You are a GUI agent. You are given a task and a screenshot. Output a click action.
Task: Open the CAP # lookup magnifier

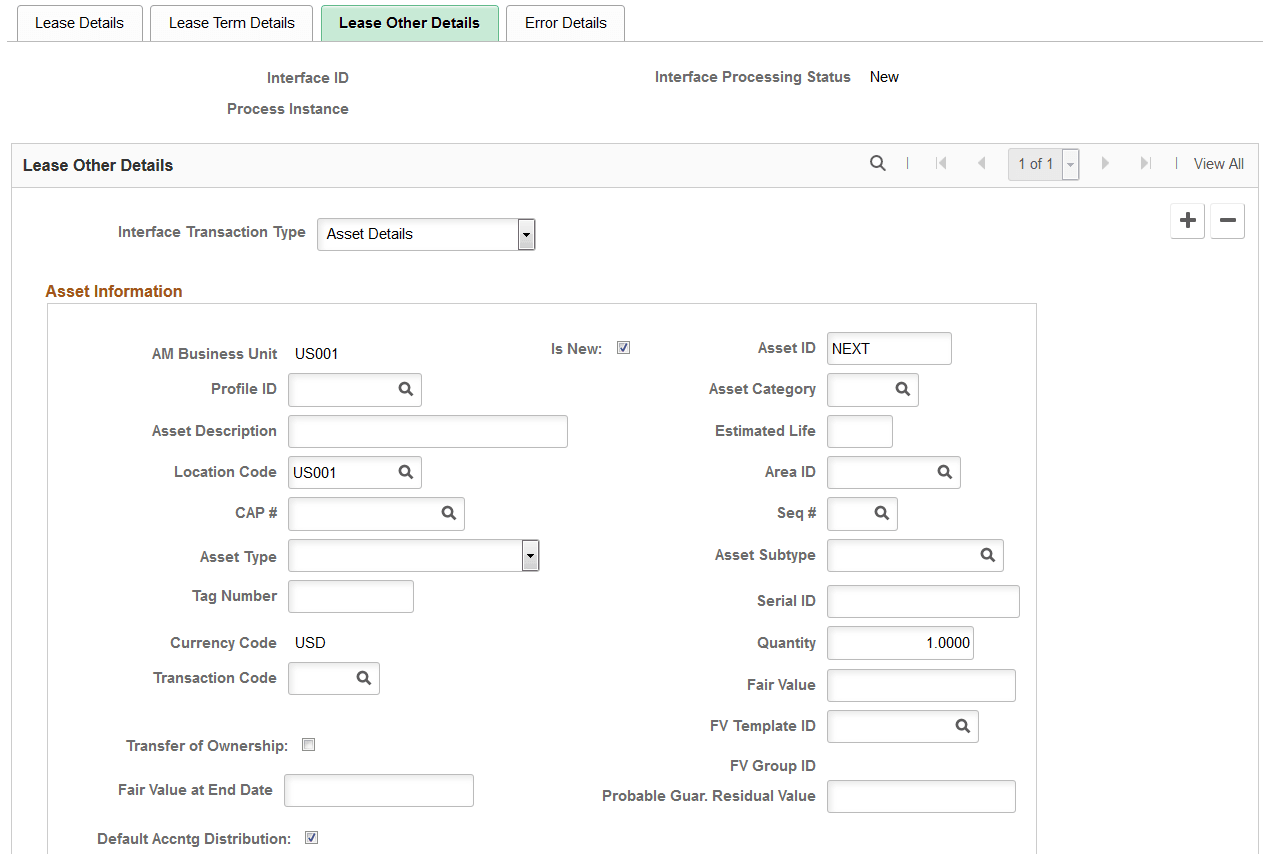447,513
